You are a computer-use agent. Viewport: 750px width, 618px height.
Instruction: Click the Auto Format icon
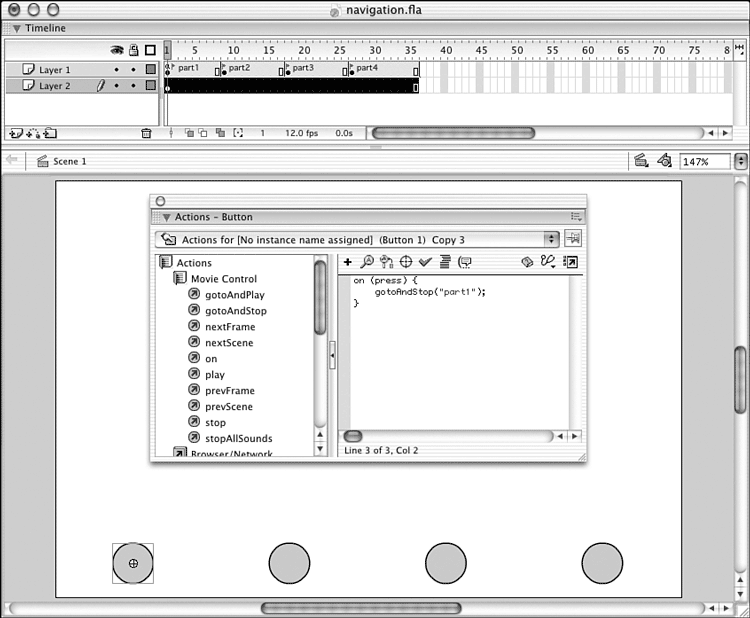[x=445, y=262]
